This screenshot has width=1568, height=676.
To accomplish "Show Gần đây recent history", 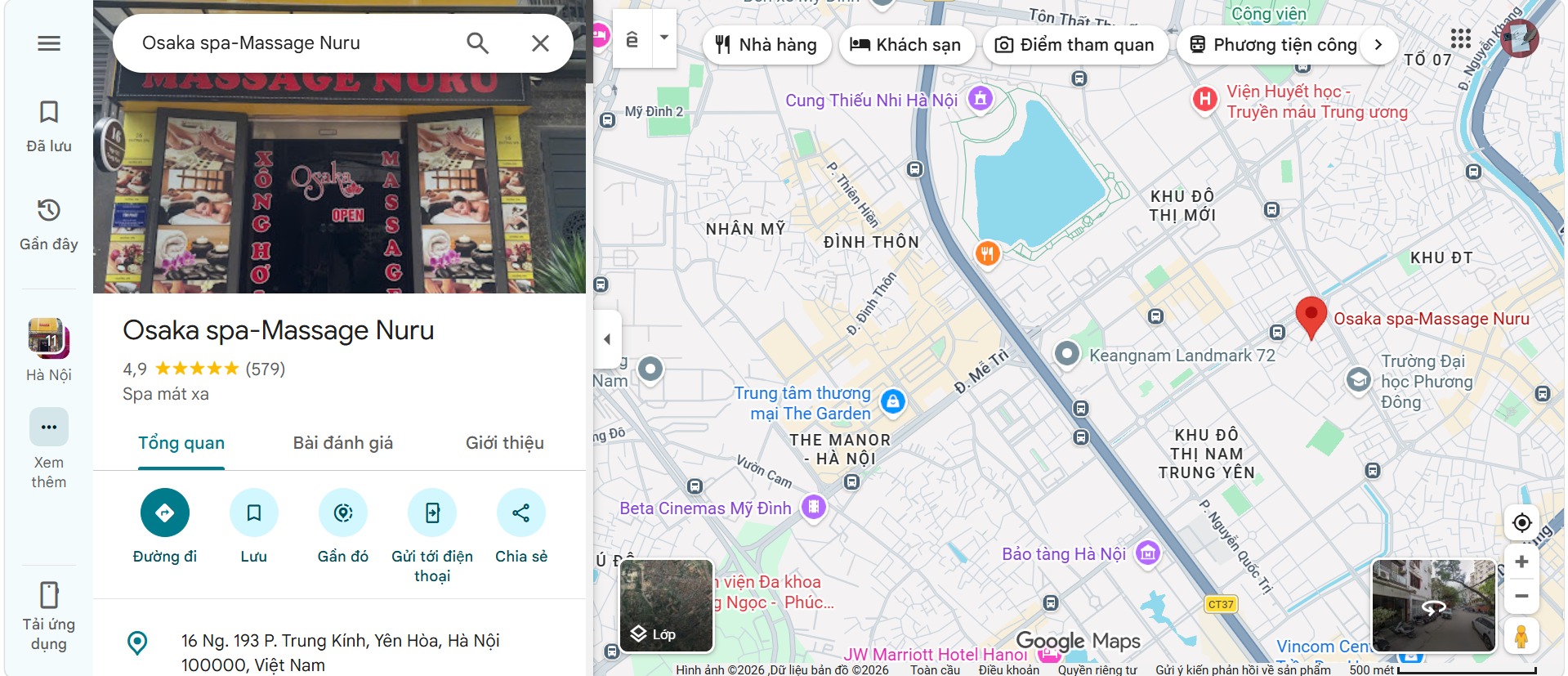I will click(x=49, y=225).
